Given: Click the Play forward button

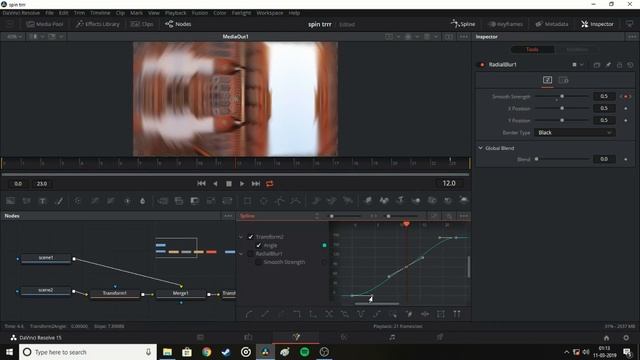Looking at the screenshot, I should 242,184.
